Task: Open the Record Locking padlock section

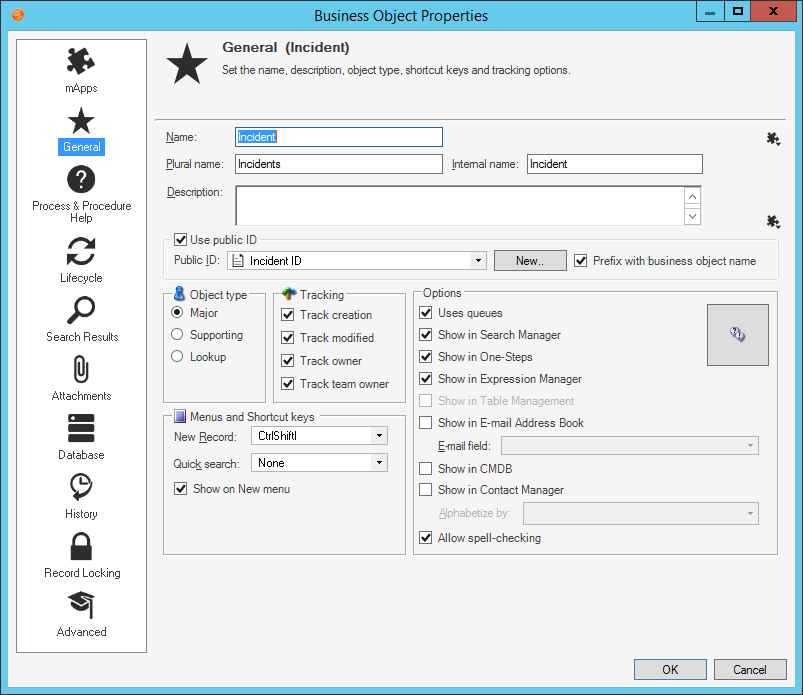Action: [81, 547]
